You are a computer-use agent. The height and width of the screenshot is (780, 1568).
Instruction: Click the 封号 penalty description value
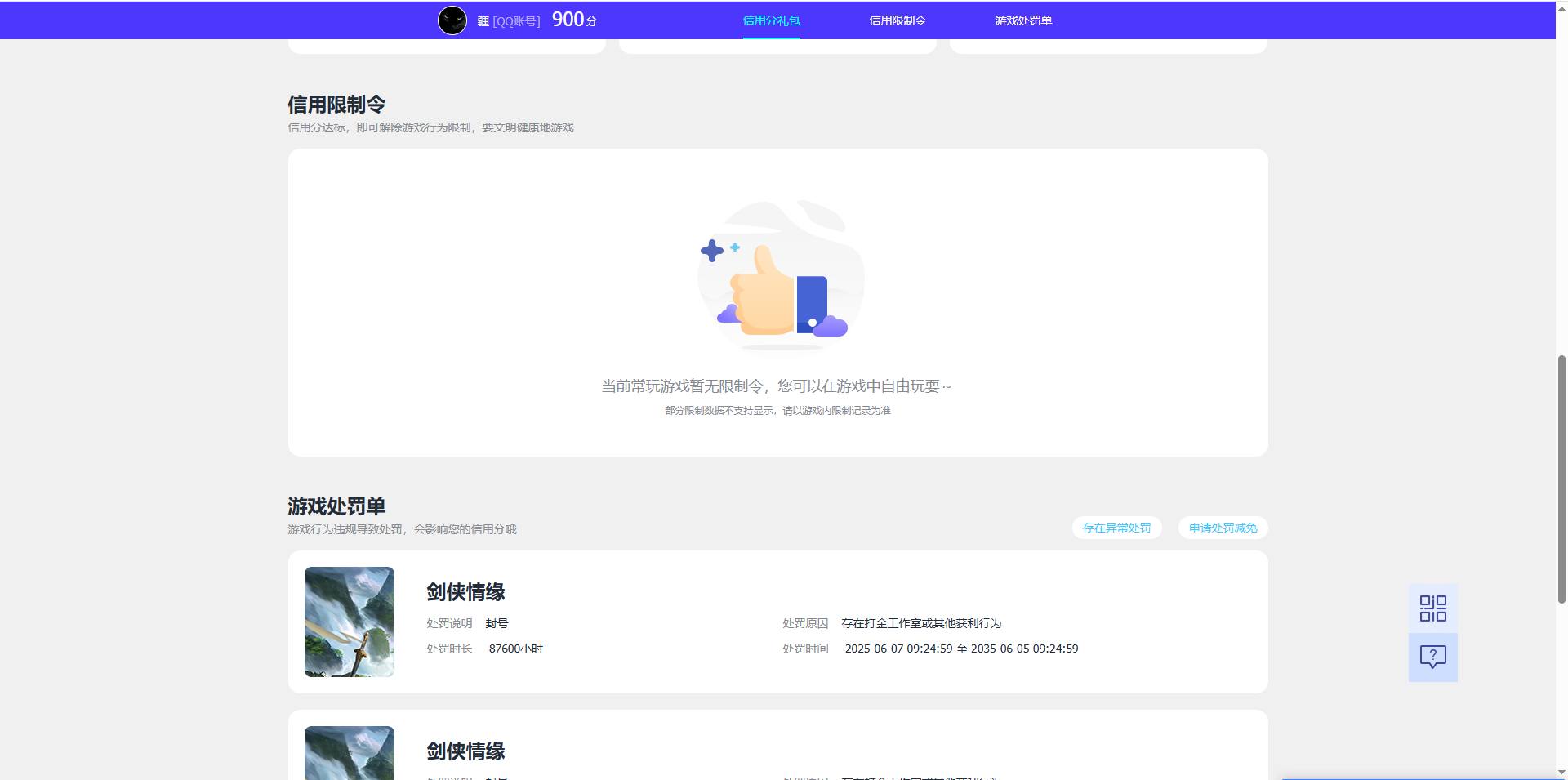pyautogui.click(x=497, y=623)
